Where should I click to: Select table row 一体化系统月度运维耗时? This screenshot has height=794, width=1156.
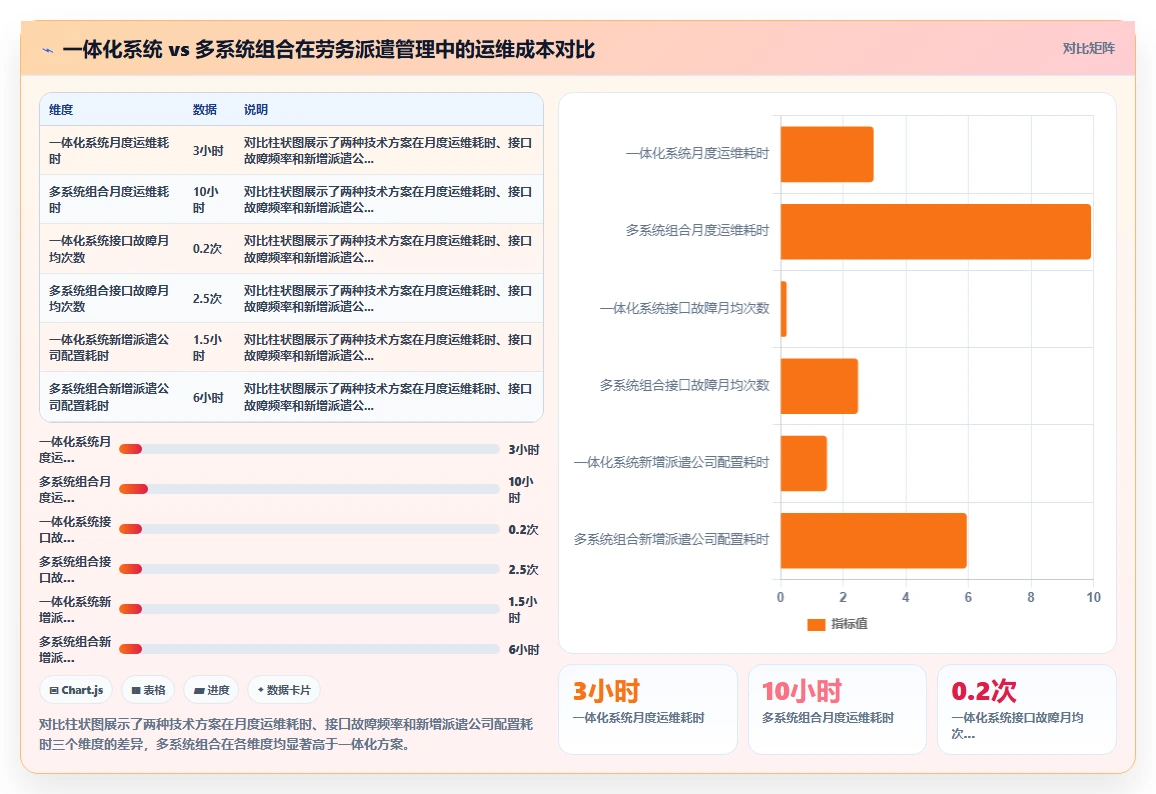[x=291, y=150]
